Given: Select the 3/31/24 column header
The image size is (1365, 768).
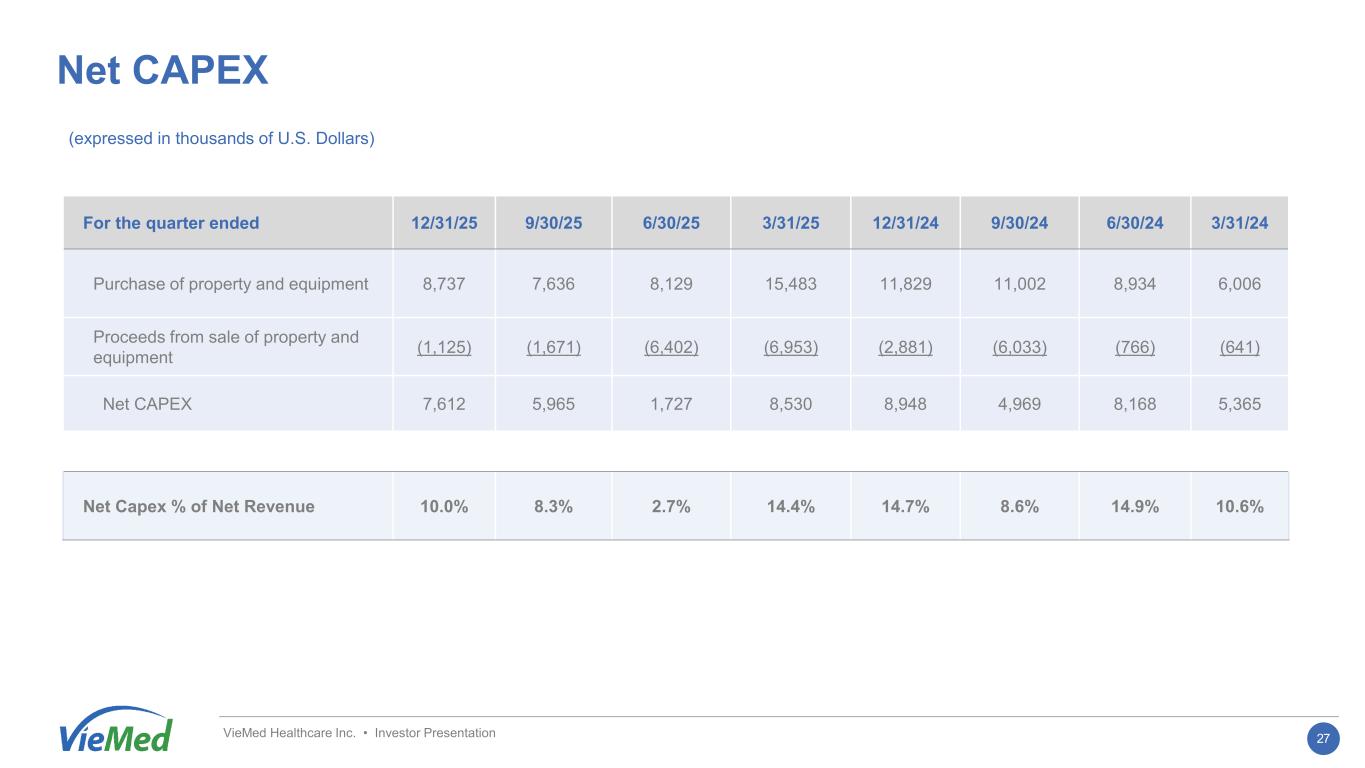Looking at the screenshot, I should 1240,223.
